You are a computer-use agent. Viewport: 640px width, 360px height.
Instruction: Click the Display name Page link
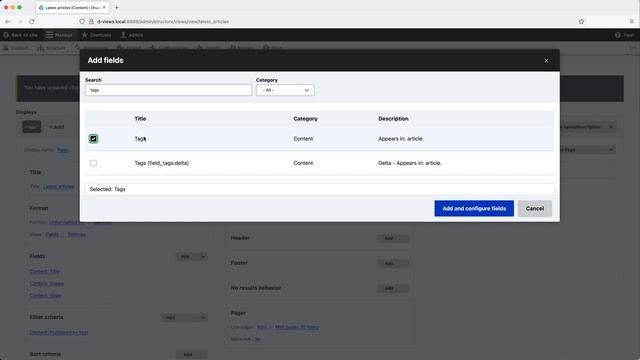pos(62,150)
